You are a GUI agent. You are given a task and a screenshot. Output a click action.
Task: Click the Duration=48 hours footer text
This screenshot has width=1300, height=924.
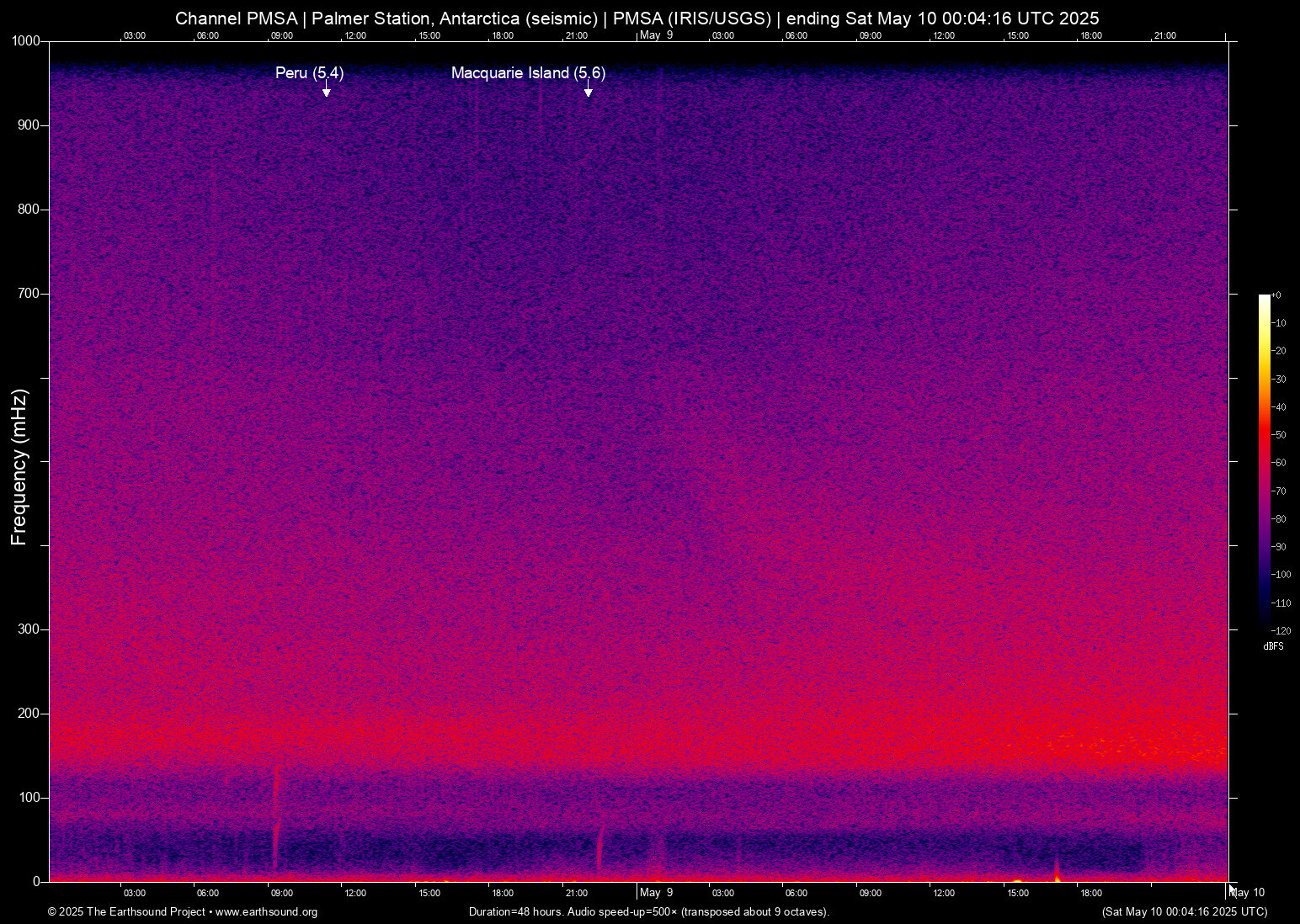(x=648, y=912)
